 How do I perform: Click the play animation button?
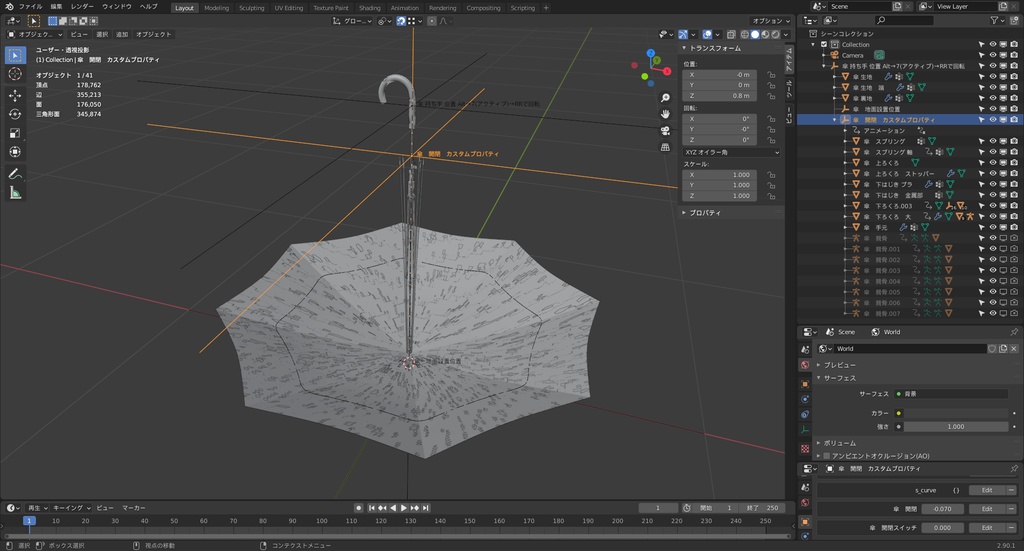click(x=405, y=508)
